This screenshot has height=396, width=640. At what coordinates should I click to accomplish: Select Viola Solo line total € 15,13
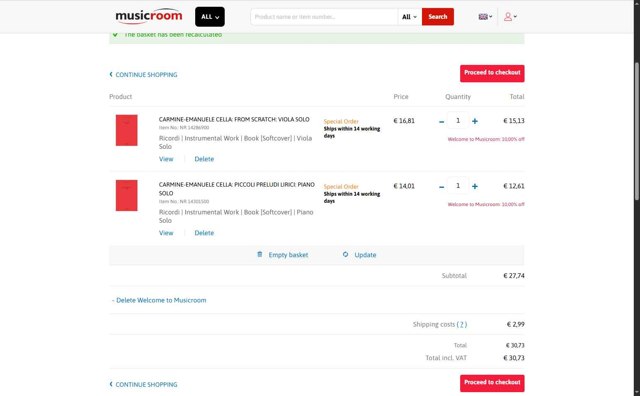(513, 120)
